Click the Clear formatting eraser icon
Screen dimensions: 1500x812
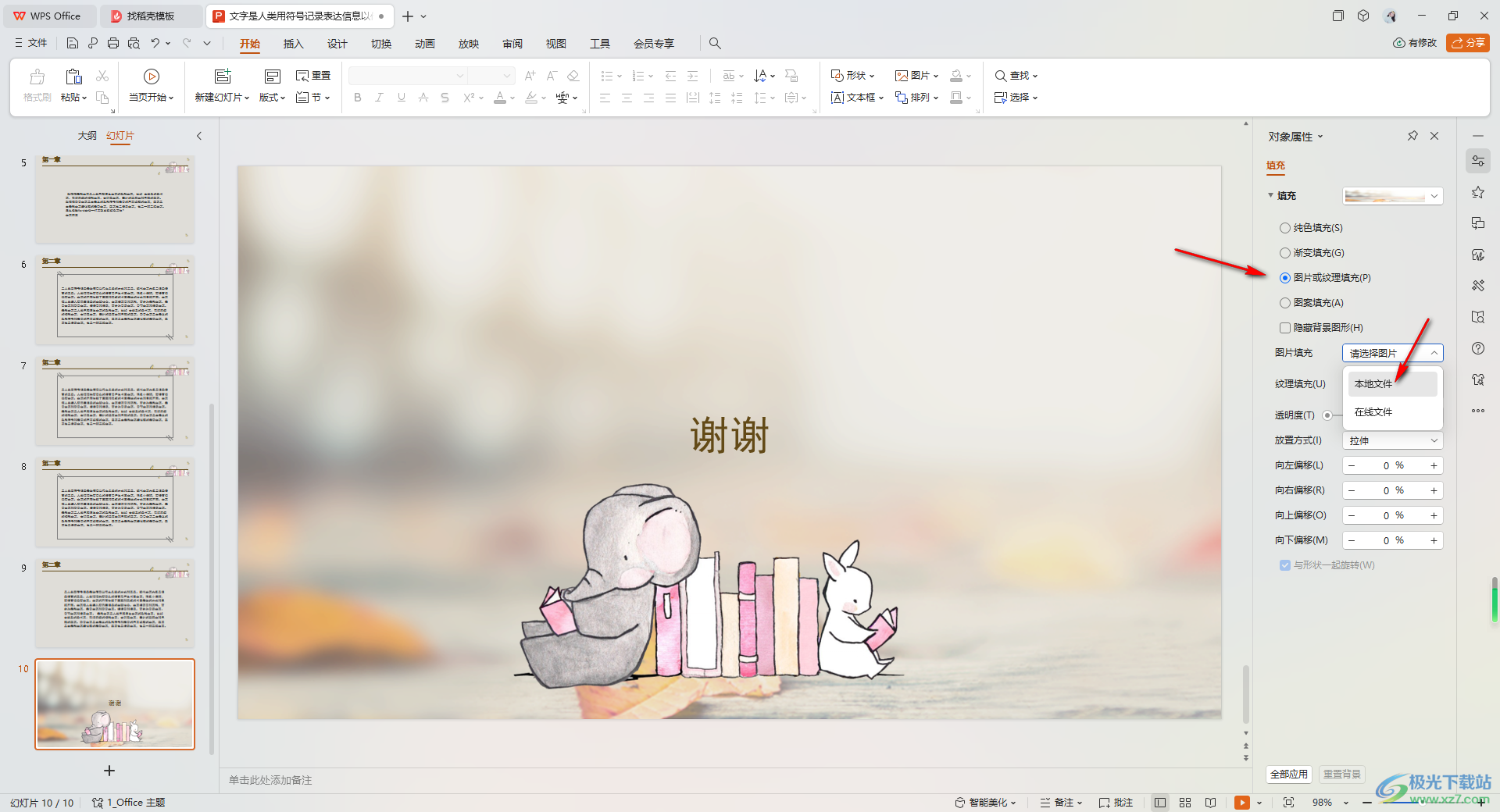pyautogui.click(x=573, y=76)
